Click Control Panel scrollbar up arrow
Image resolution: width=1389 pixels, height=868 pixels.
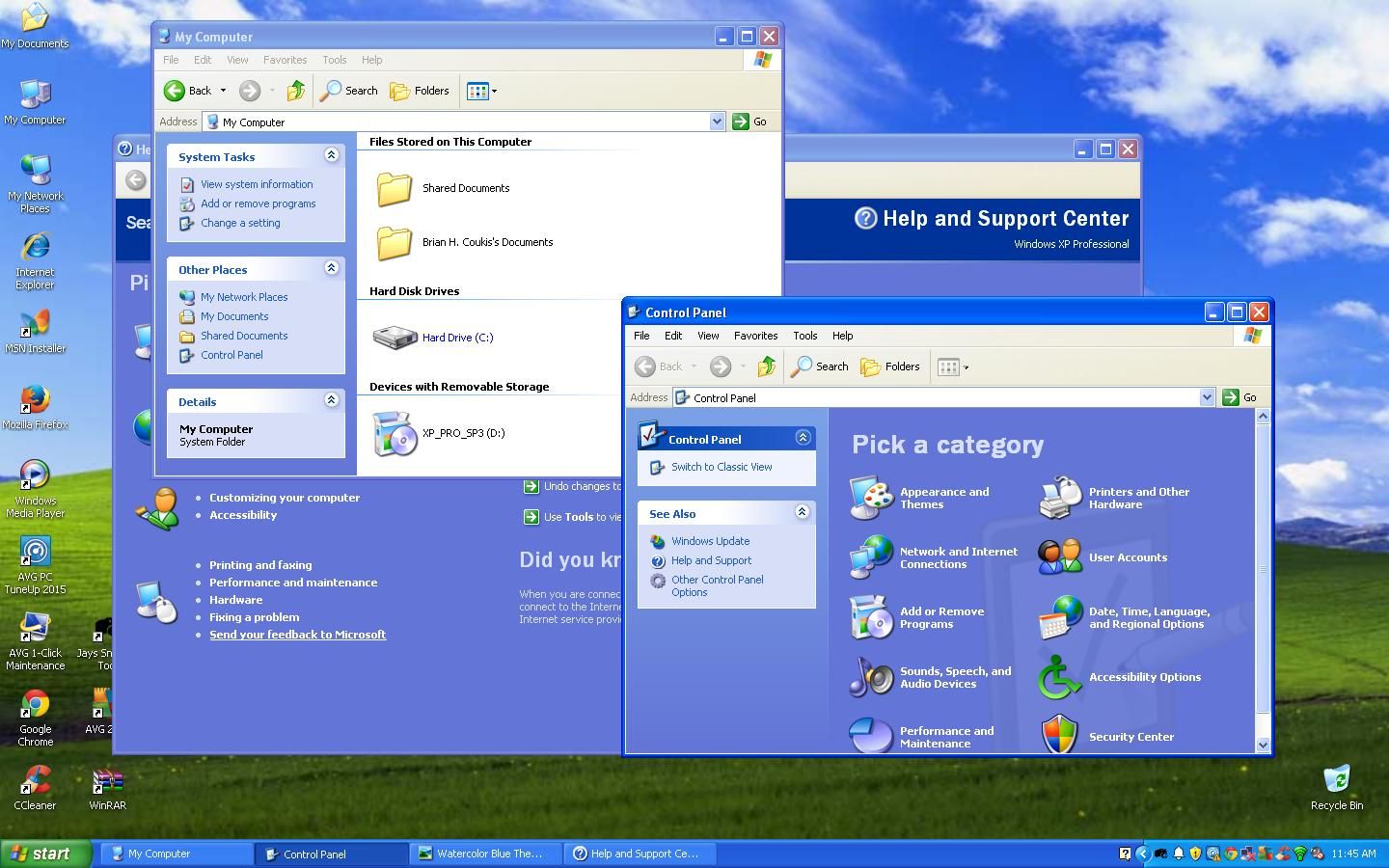(x=1263, y=417)
